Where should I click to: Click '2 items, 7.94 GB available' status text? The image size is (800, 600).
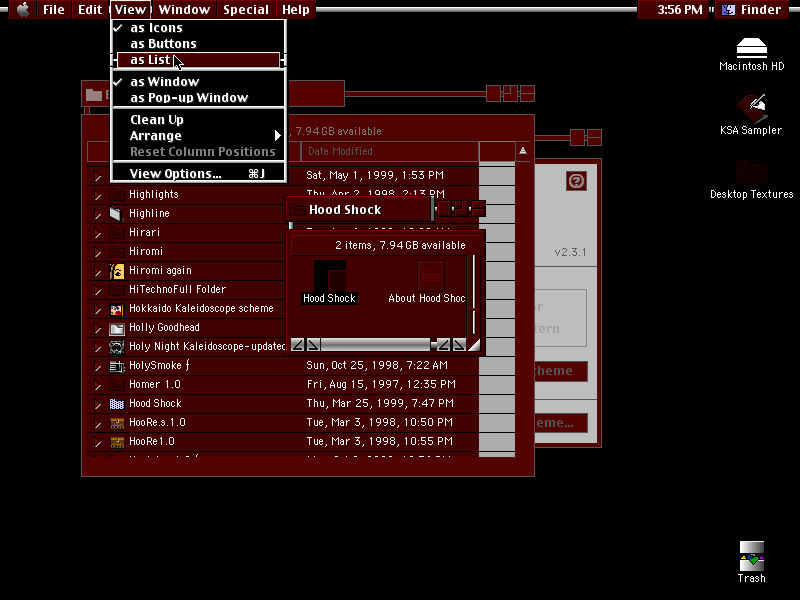[x=401, y=245]
